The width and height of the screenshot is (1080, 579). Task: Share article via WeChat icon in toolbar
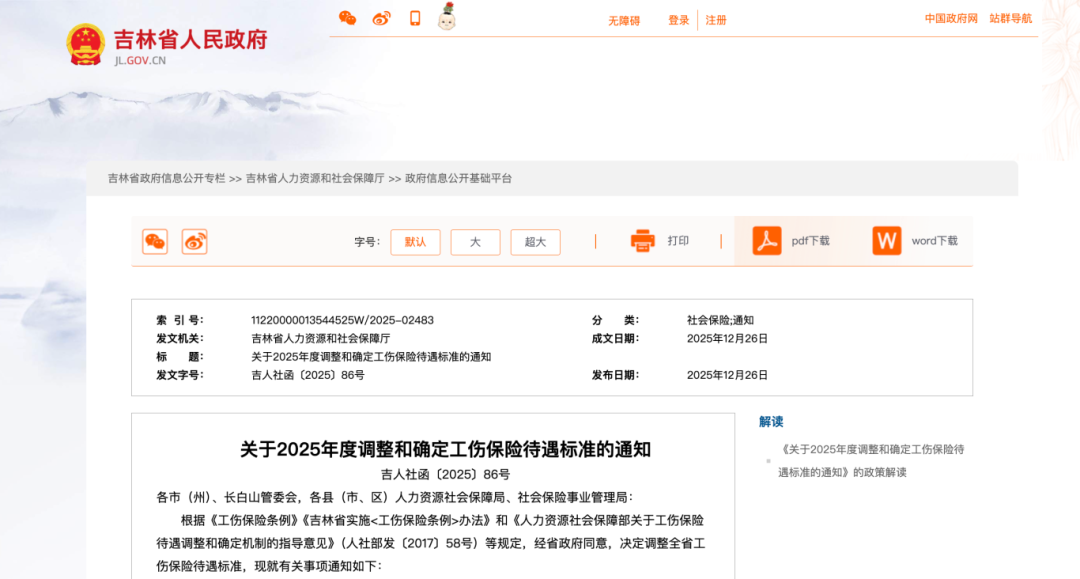155,241
